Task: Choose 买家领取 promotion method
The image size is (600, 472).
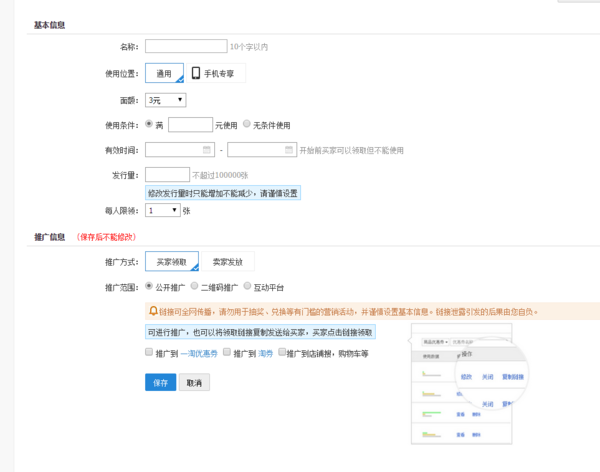Action: point(172,261)
